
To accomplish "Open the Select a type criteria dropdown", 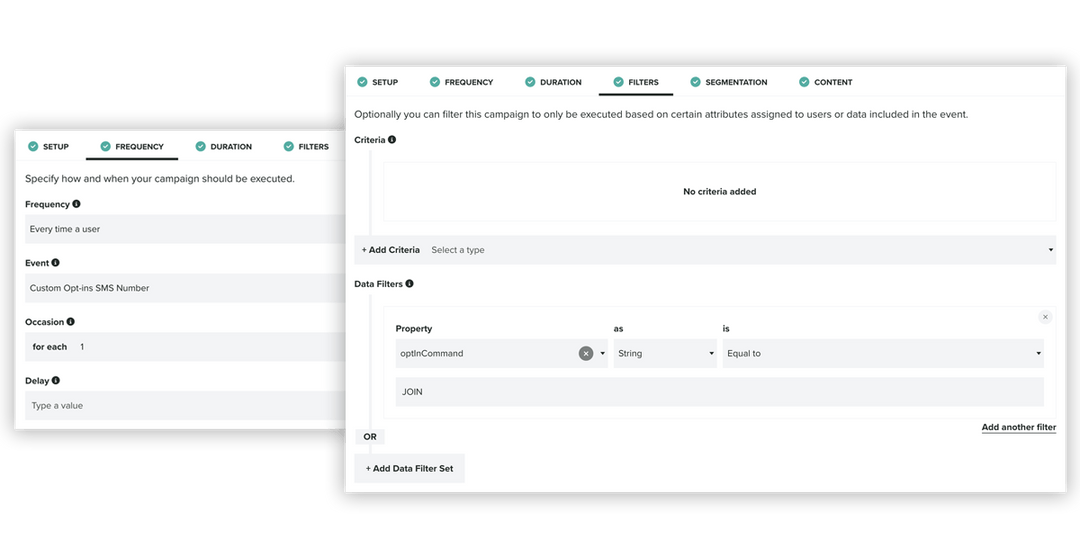I will click(x=740, y=250).
